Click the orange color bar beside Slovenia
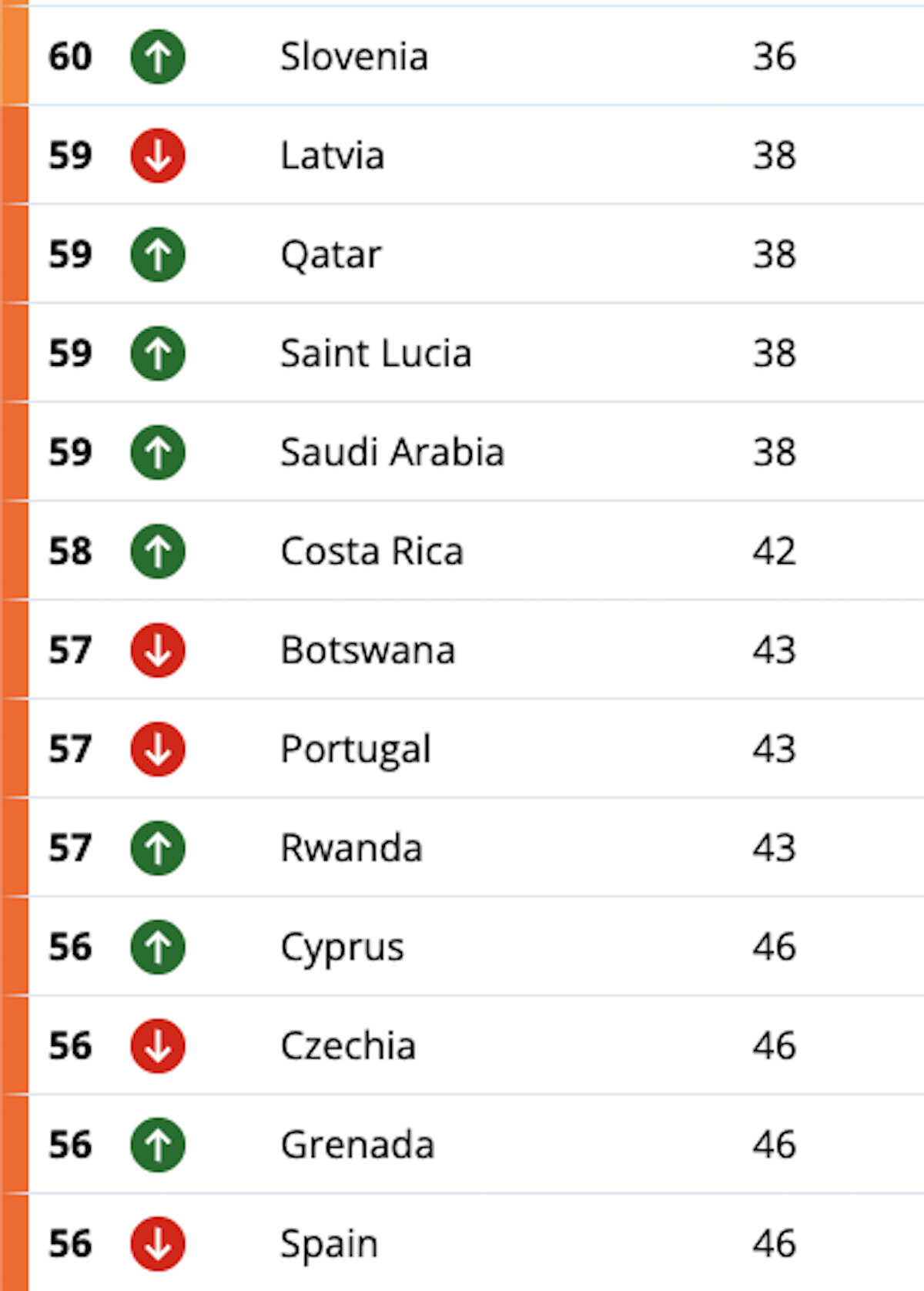Screen dimensions: 924x1291 point(14,52)
